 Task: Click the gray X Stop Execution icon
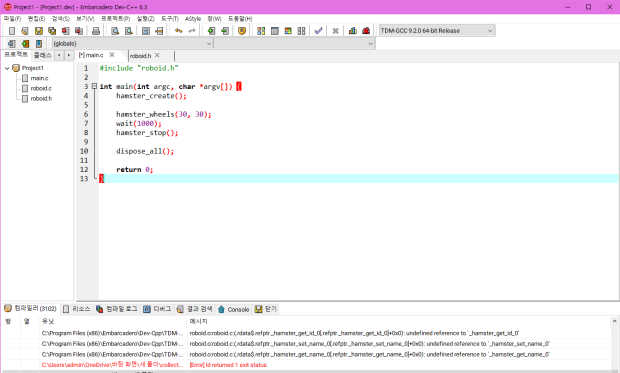coord(335,30)
